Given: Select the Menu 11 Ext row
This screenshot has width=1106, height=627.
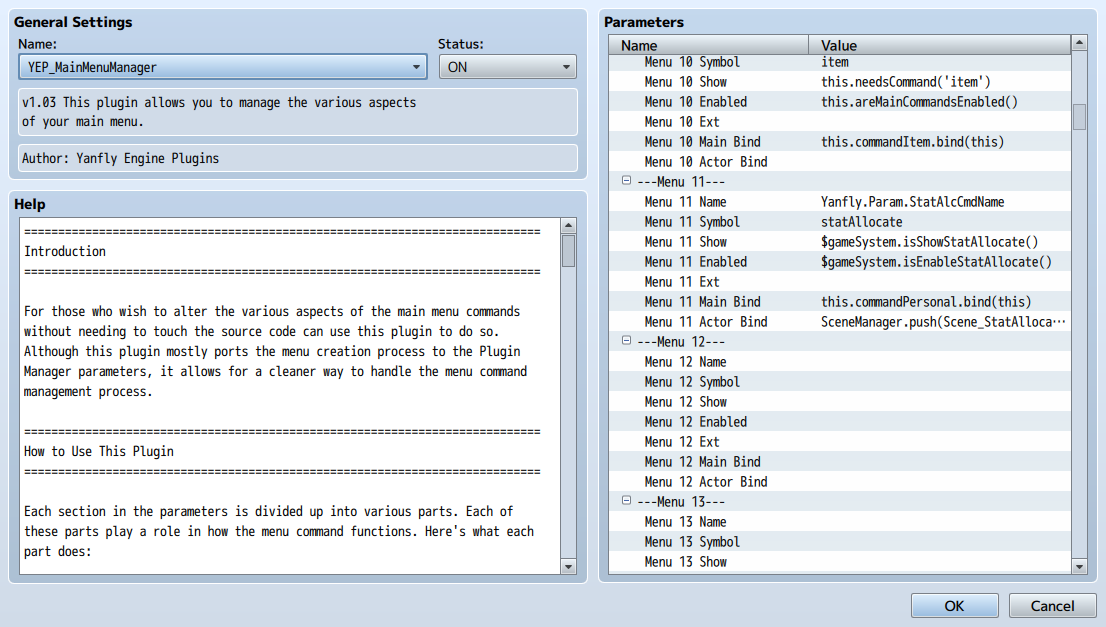Looking at the screenshot, I should (x=839, y=282).
